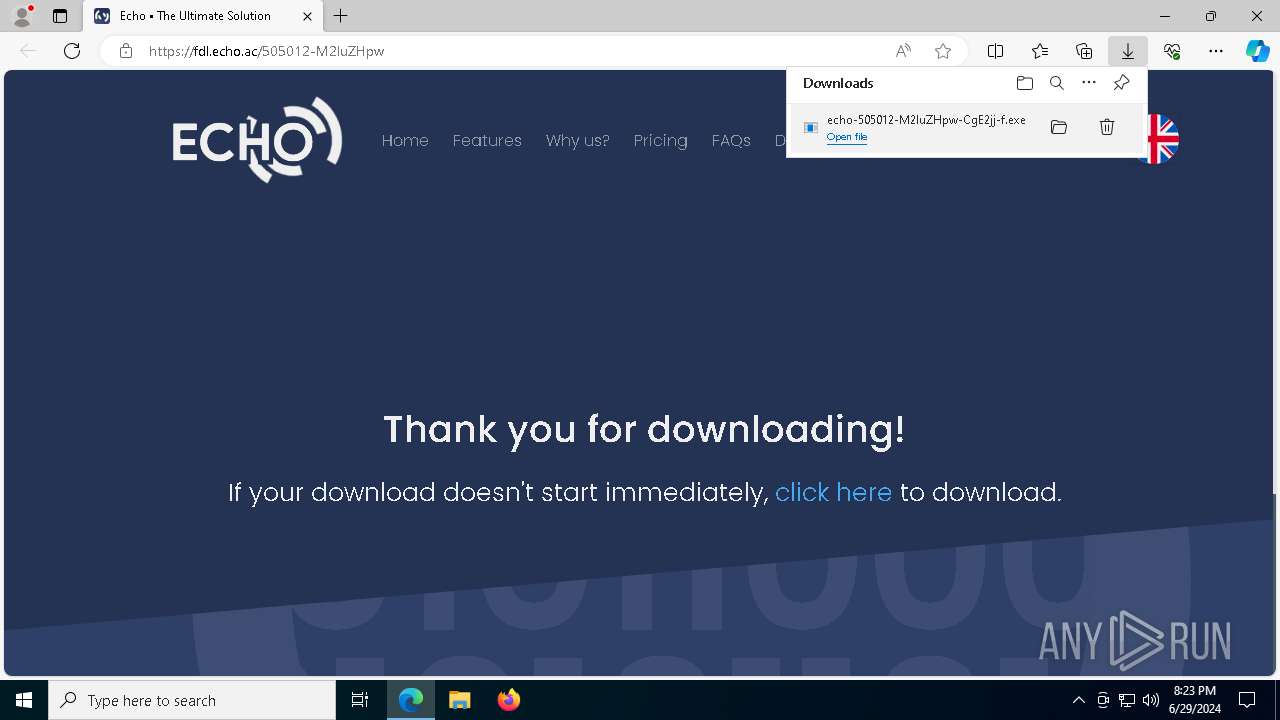Viewport: 1280px width, 720px height.
Task: Refresh the current page
Action: click(x=72, y=51)
